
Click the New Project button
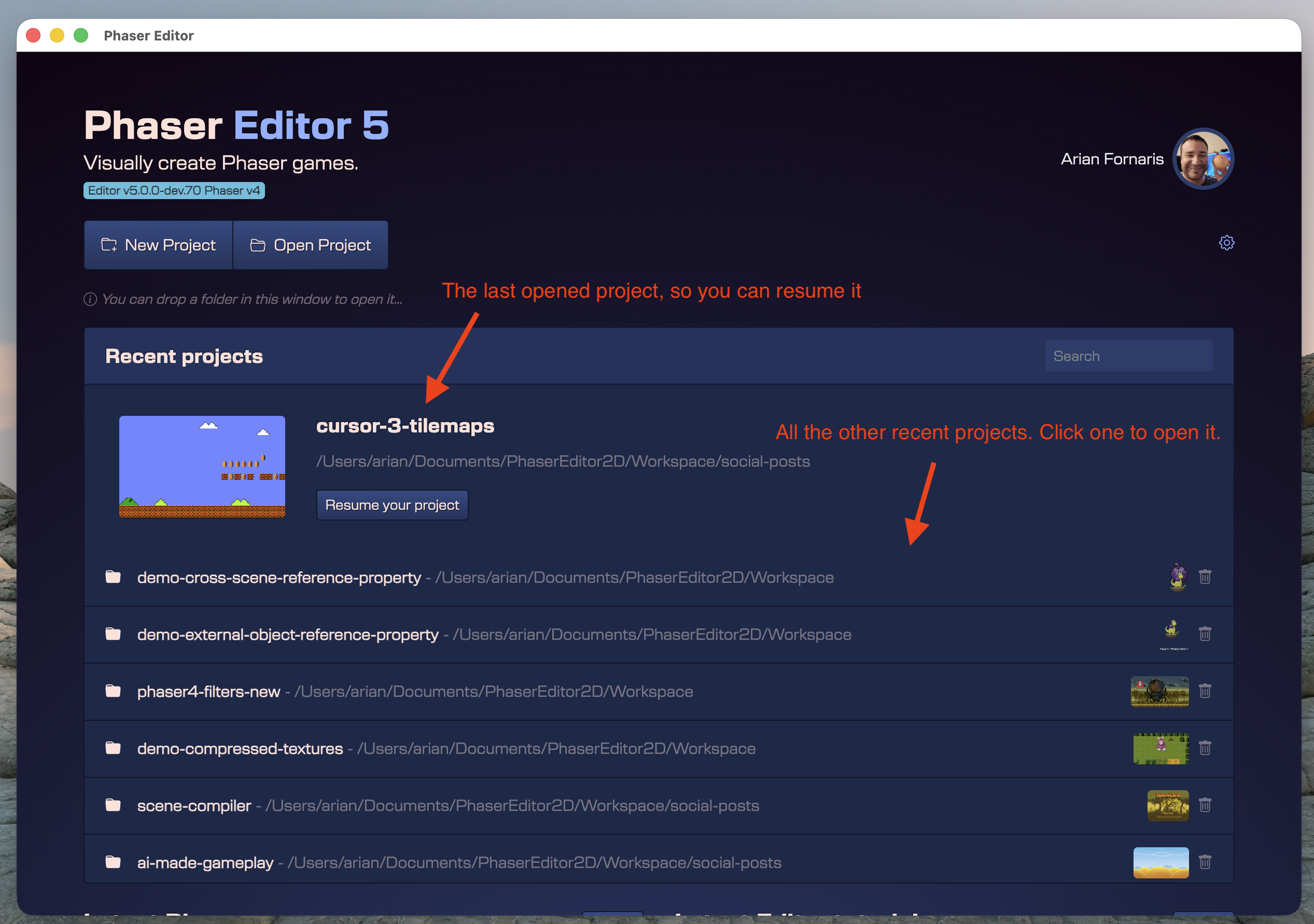pos(159,245)
